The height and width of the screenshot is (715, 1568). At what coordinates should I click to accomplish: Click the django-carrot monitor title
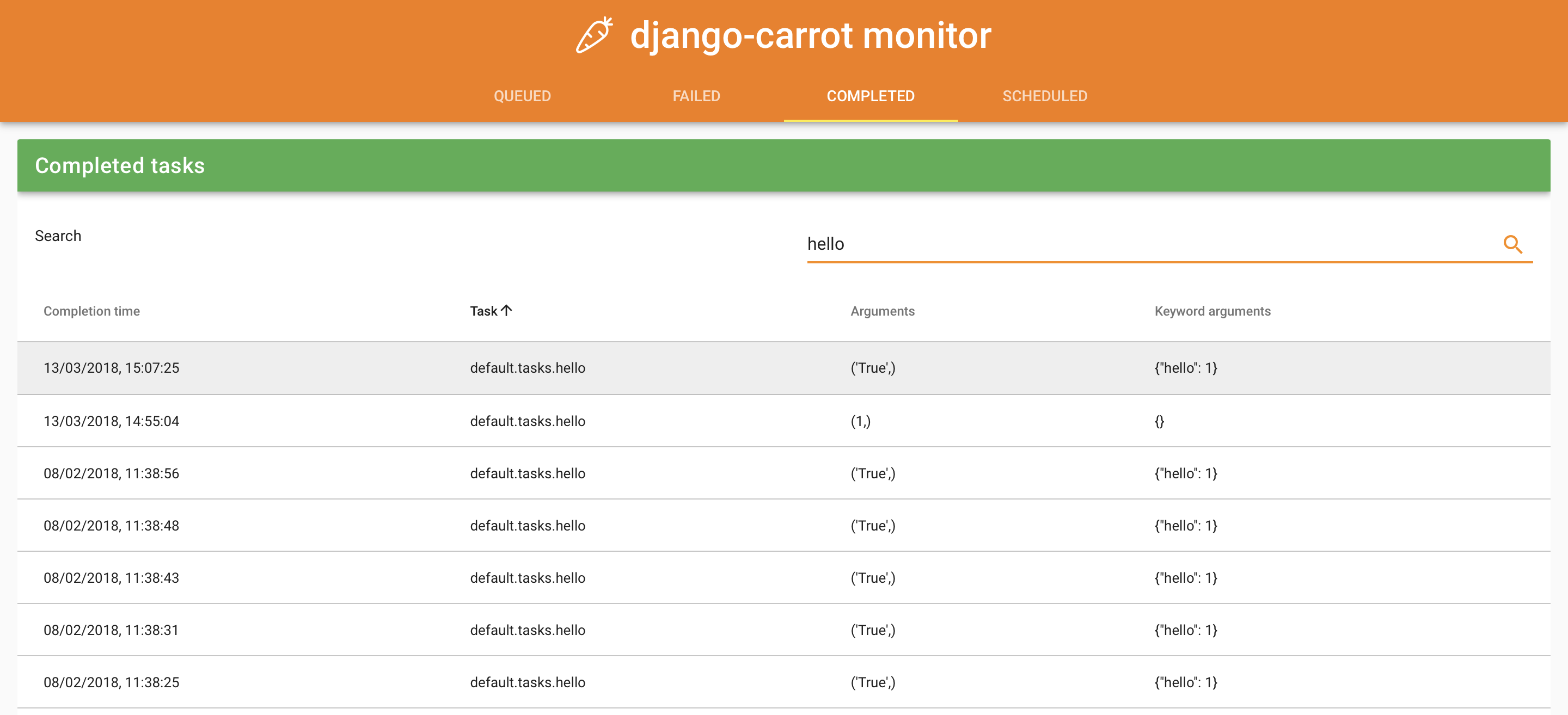click(810, 35)
